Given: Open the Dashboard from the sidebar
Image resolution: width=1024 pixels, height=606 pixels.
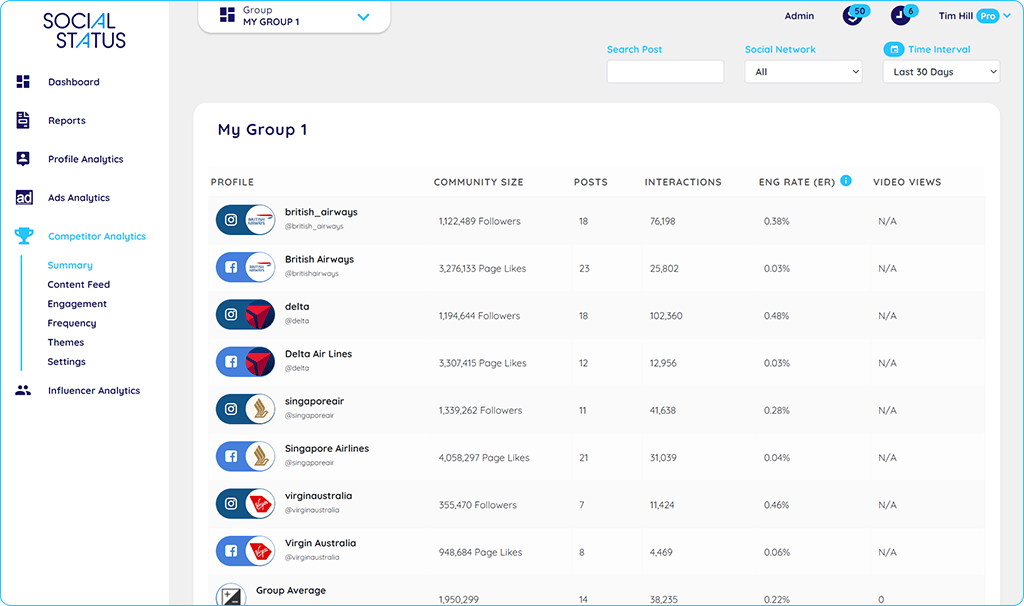Looking at the screenshot, I should point(21,81).
